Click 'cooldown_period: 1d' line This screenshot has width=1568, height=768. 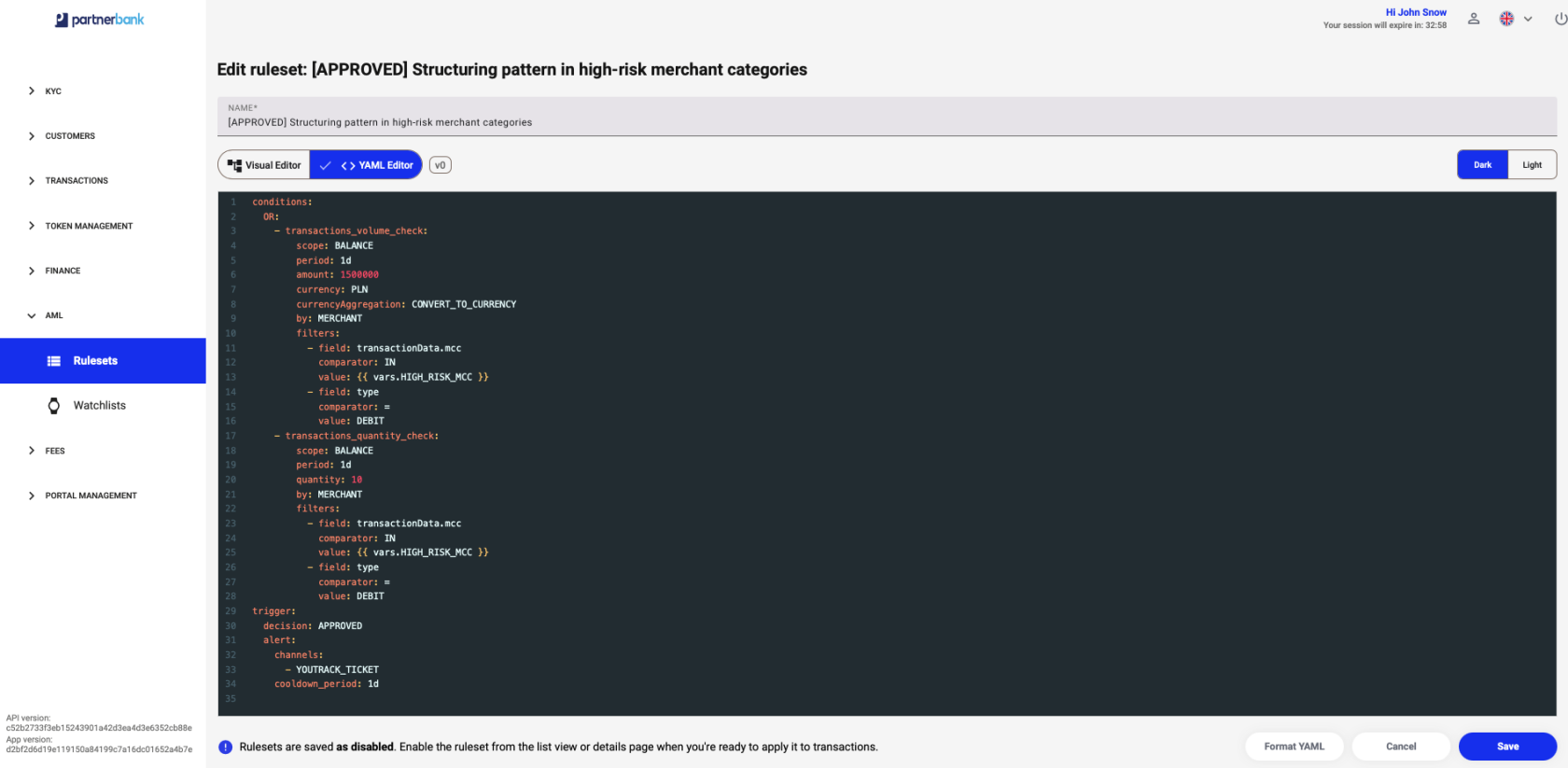(327, 684)
